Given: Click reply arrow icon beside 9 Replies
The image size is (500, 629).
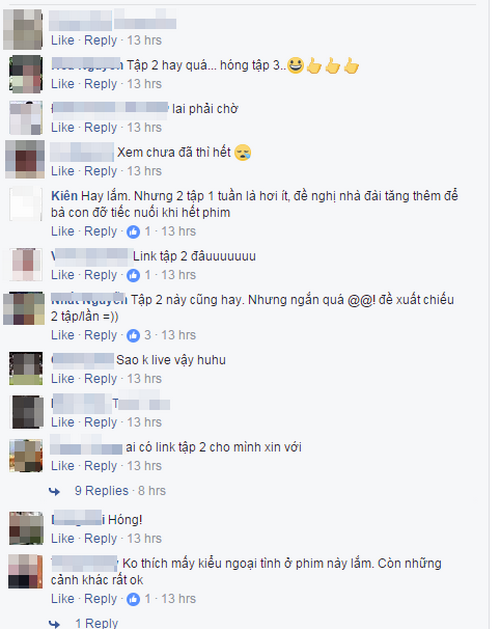Looking at the screenshot, I should (54, 491).
